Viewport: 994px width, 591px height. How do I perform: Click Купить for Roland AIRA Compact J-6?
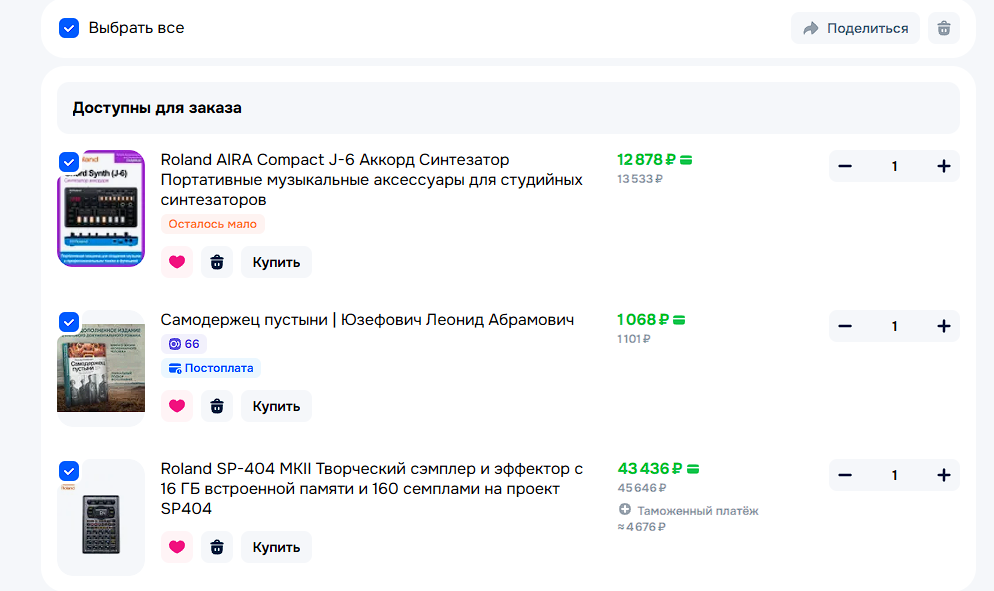[276, 262]
